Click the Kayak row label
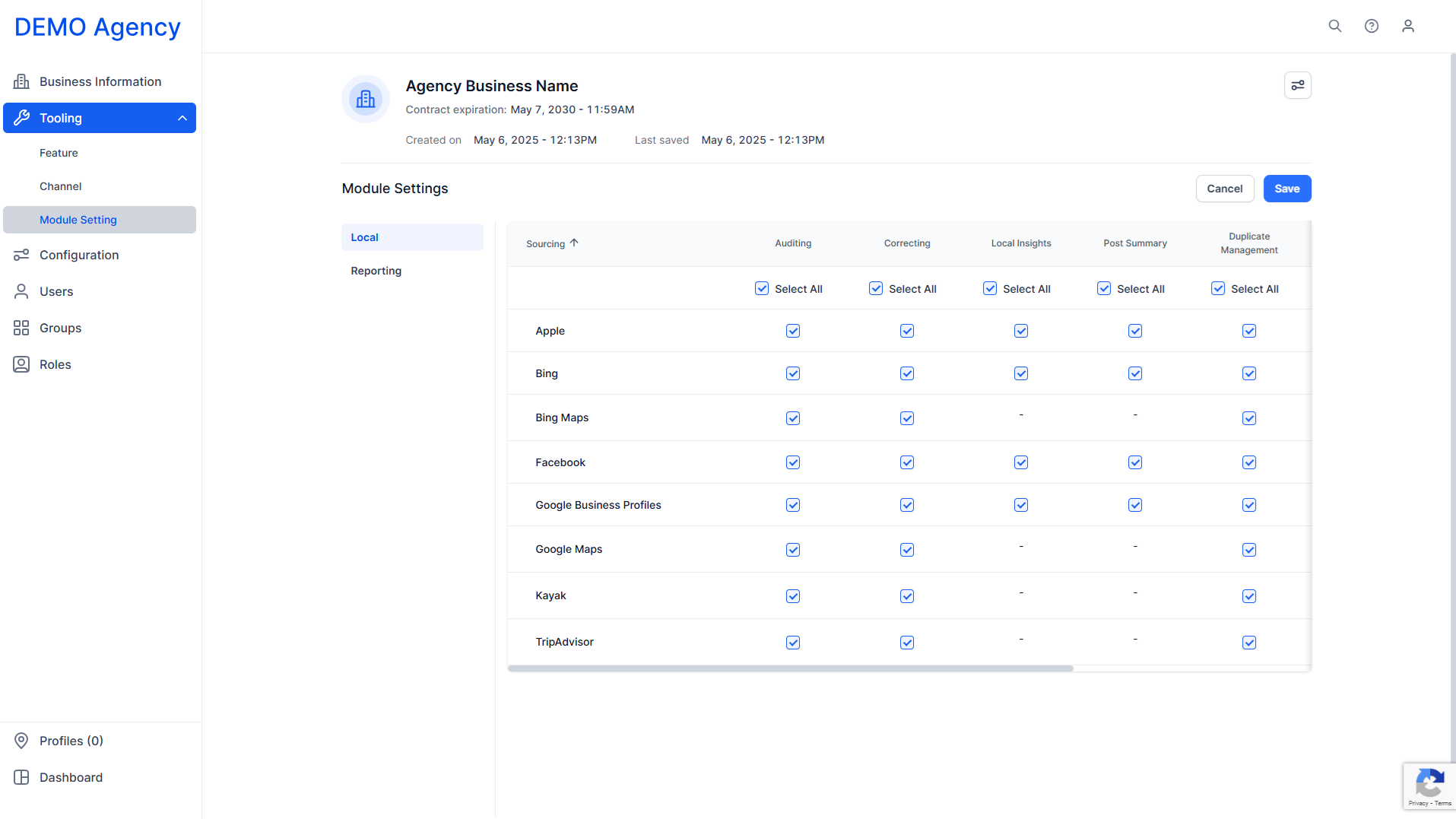The image size is (1456, 819). pos(550,595)
